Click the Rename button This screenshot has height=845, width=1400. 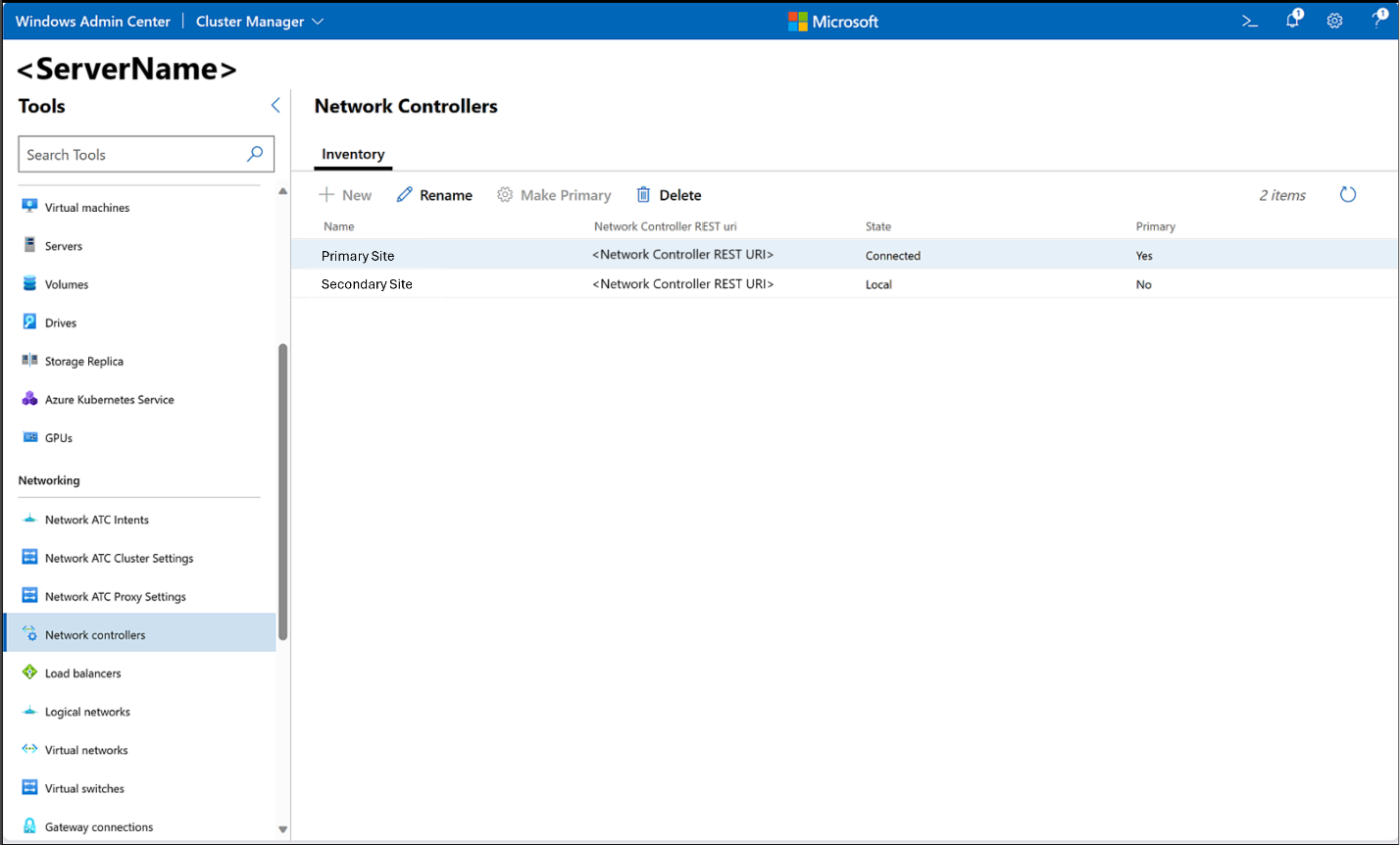(434, 195)
